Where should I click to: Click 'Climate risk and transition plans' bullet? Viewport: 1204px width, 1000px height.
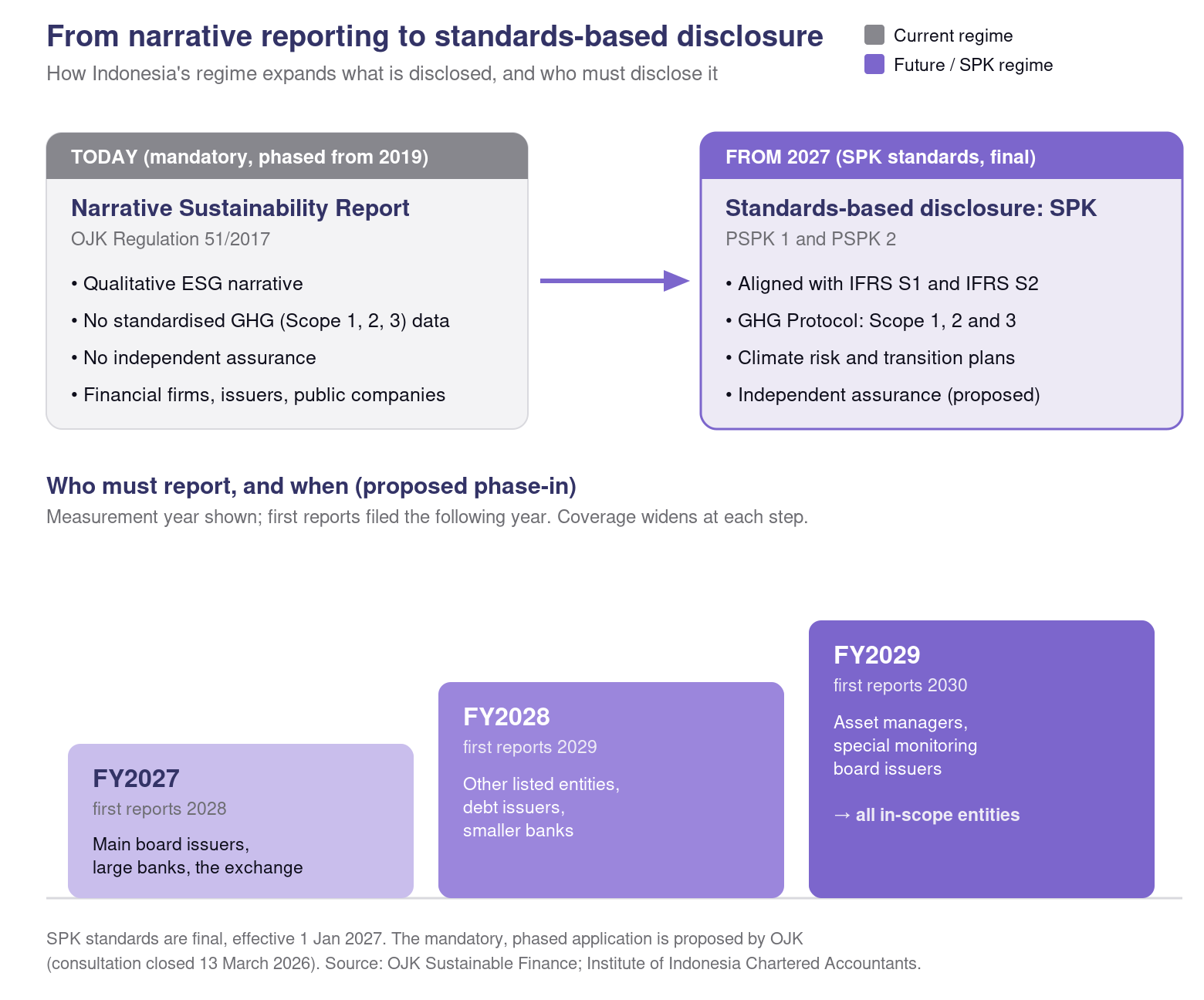[x=871, y=358]
